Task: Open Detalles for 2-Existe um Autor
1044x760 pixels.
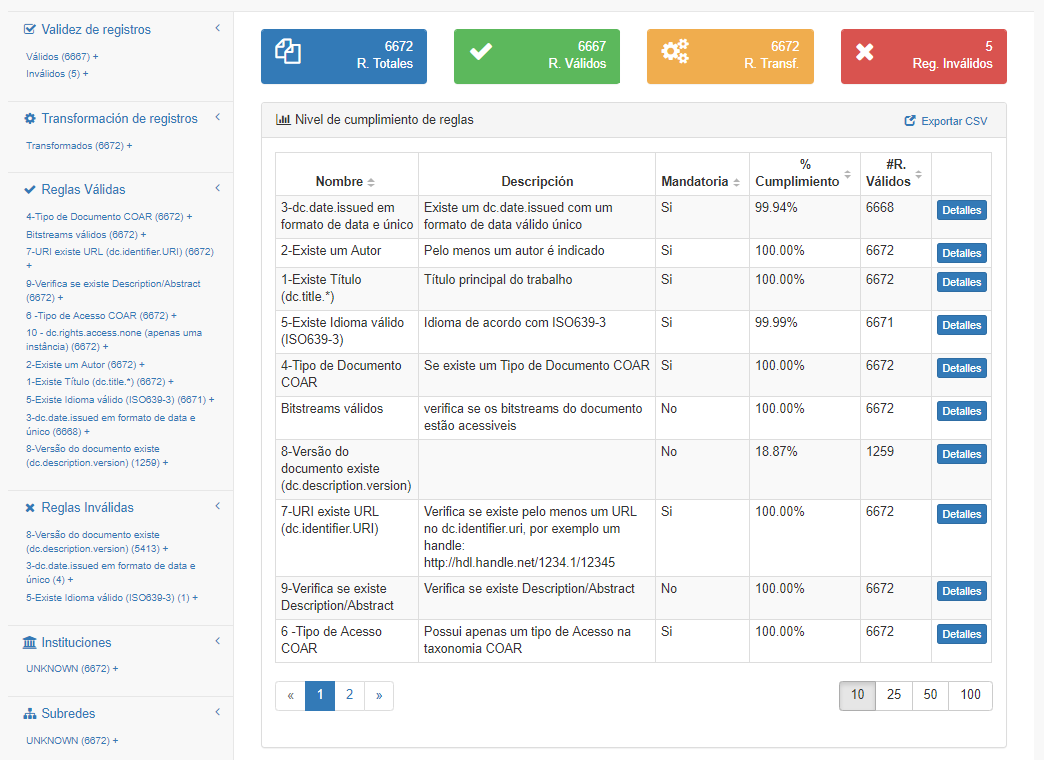Action: (961, 253)
